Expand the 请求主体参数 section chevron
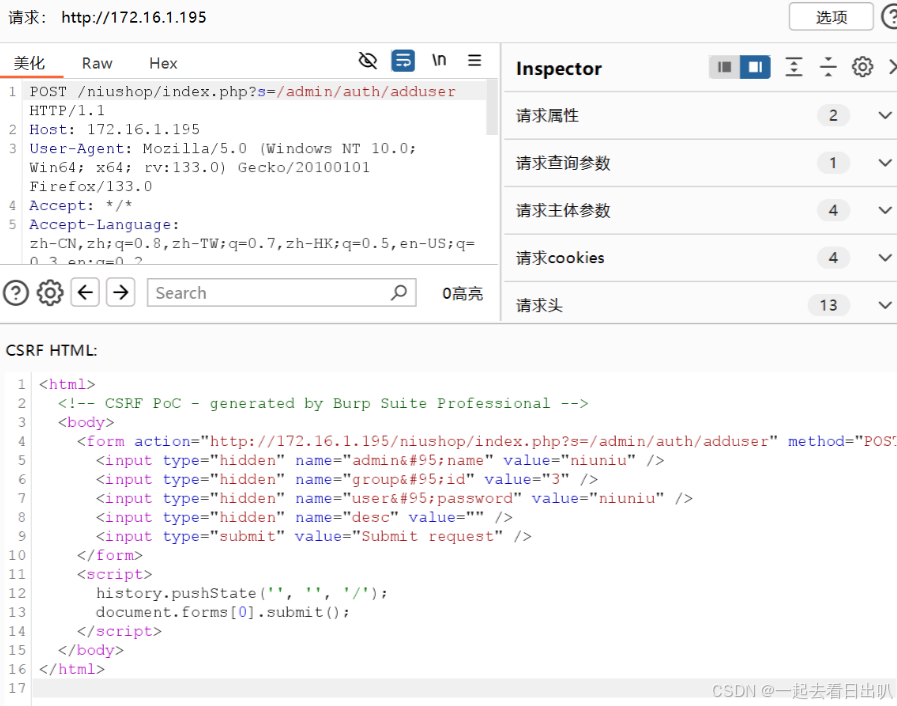 point(884,211)
